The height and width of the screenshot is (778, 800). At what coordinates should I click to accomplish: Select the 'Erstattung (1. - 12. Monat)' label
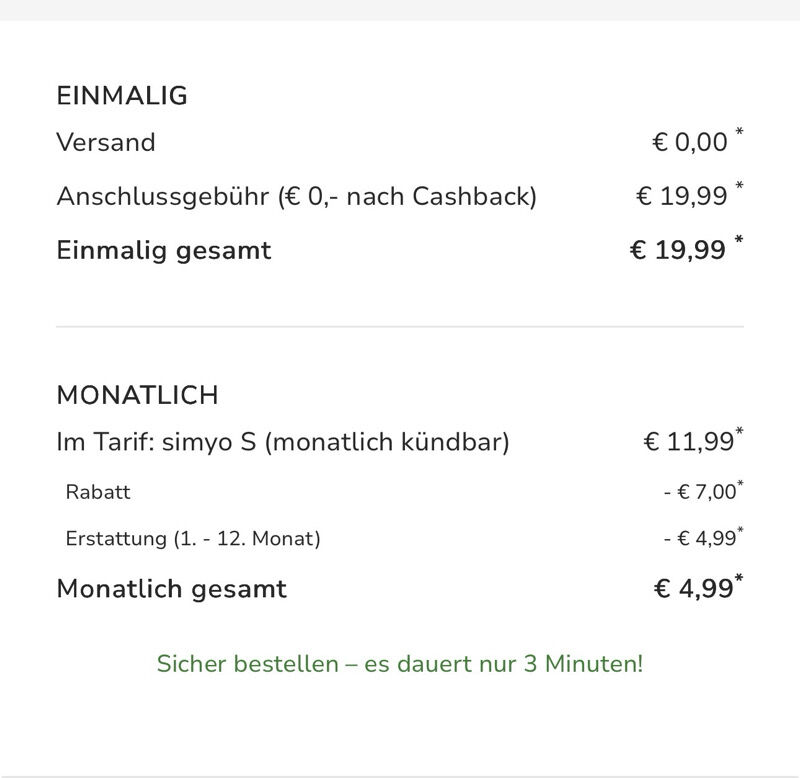point(193,540)
